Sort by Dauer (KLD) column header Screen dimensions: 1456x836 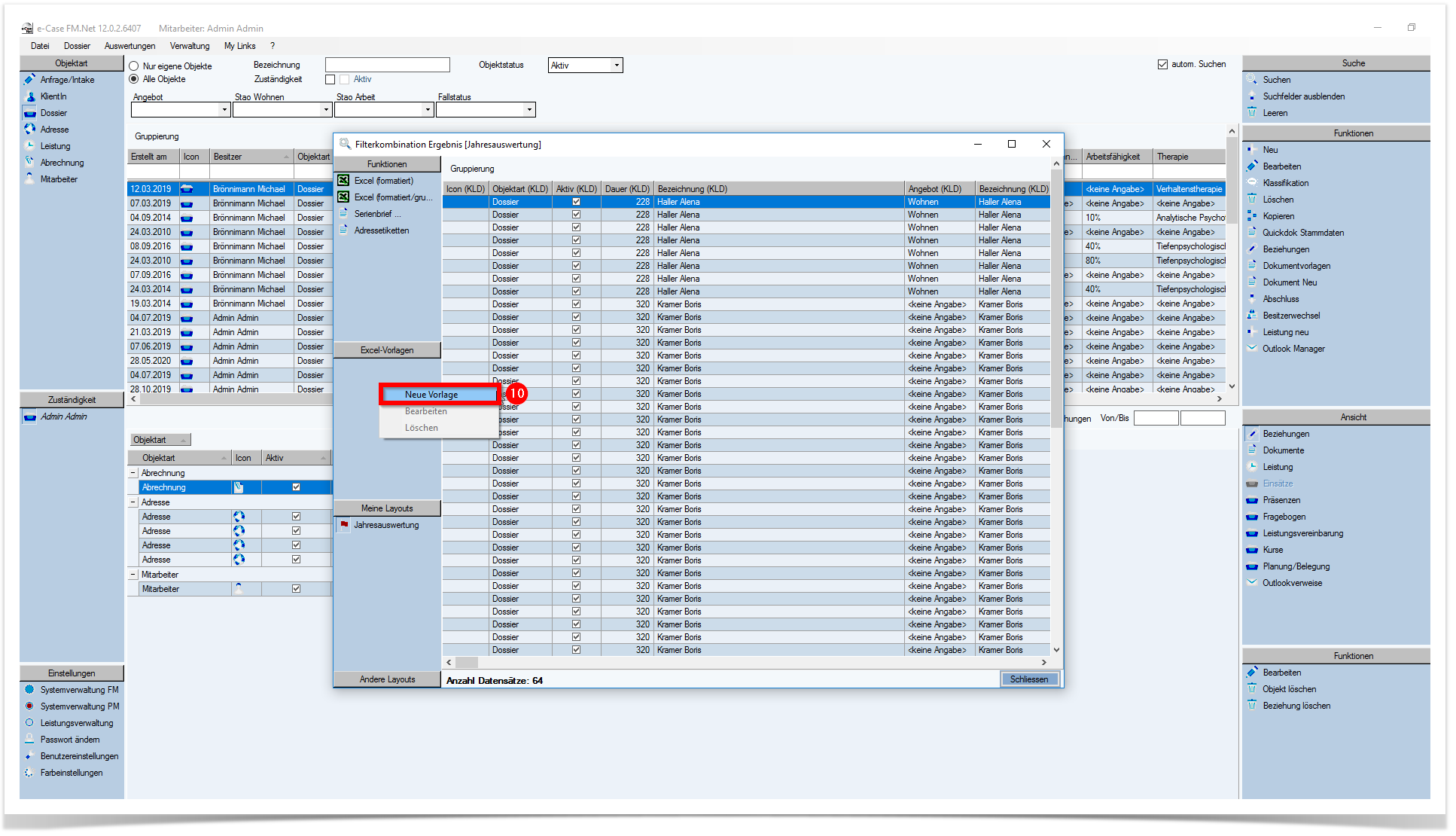point(627,189)
